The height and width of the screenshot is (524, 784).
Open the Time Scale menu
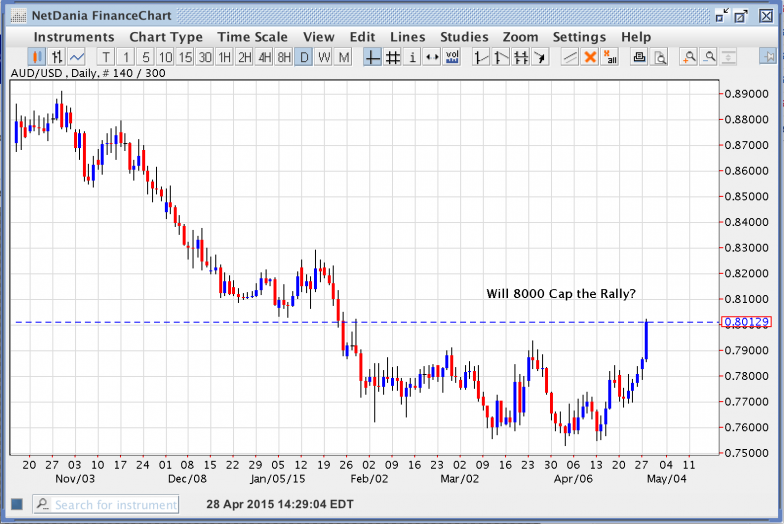coord(252,37)
